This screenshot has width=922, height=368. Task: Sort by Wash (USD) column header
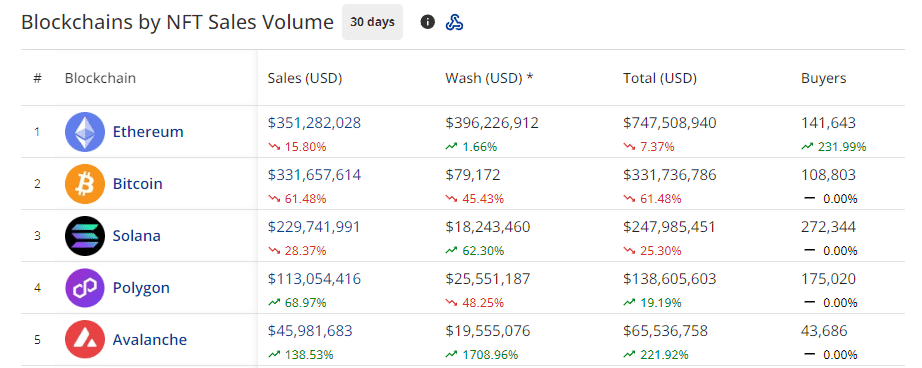[489, 78]
